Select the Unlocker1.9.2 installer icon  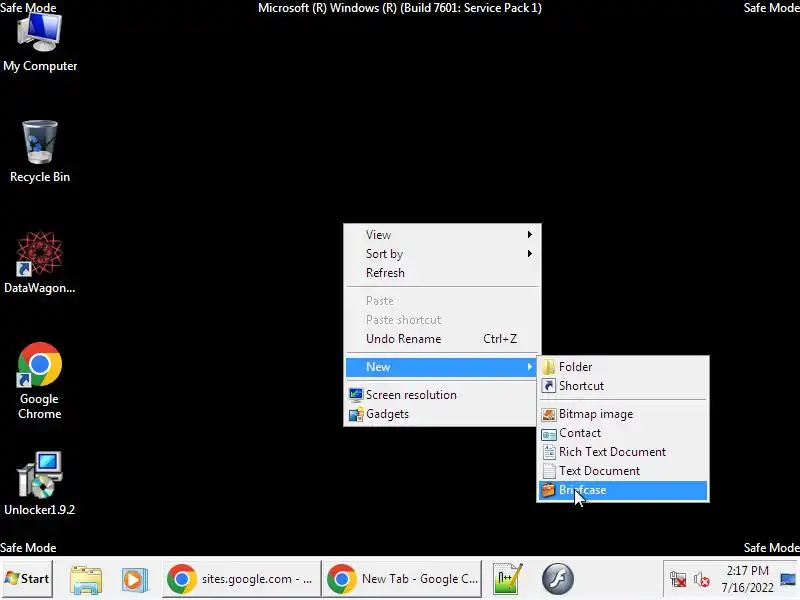pyautogui.click(x=40, y=483)
